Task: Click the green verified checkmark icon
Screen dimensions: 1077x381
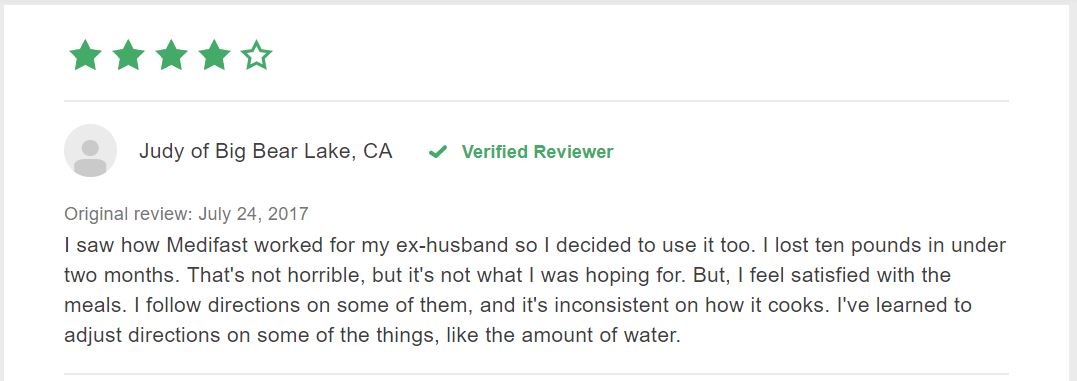Action: (x=438, y=152)
